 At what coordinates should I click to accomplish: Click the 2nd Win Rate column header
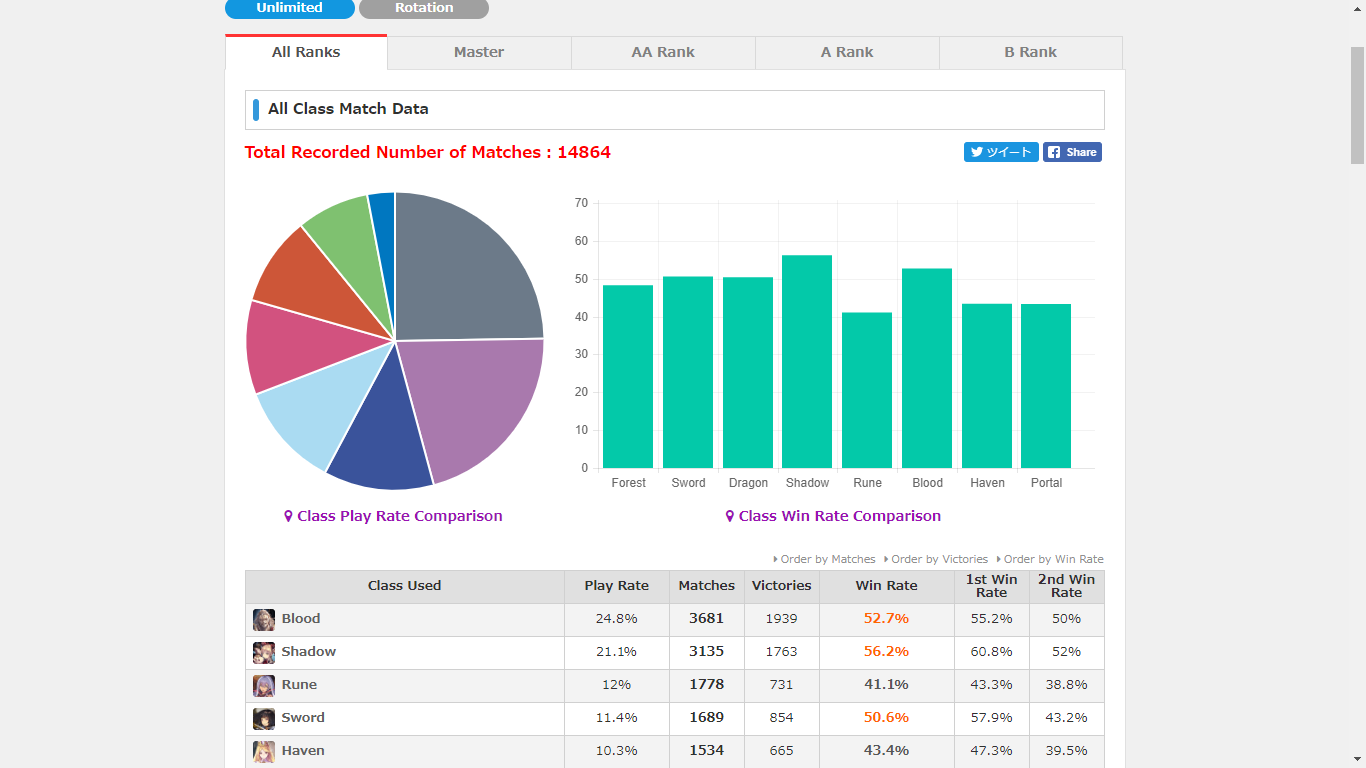coord(1067,586)
